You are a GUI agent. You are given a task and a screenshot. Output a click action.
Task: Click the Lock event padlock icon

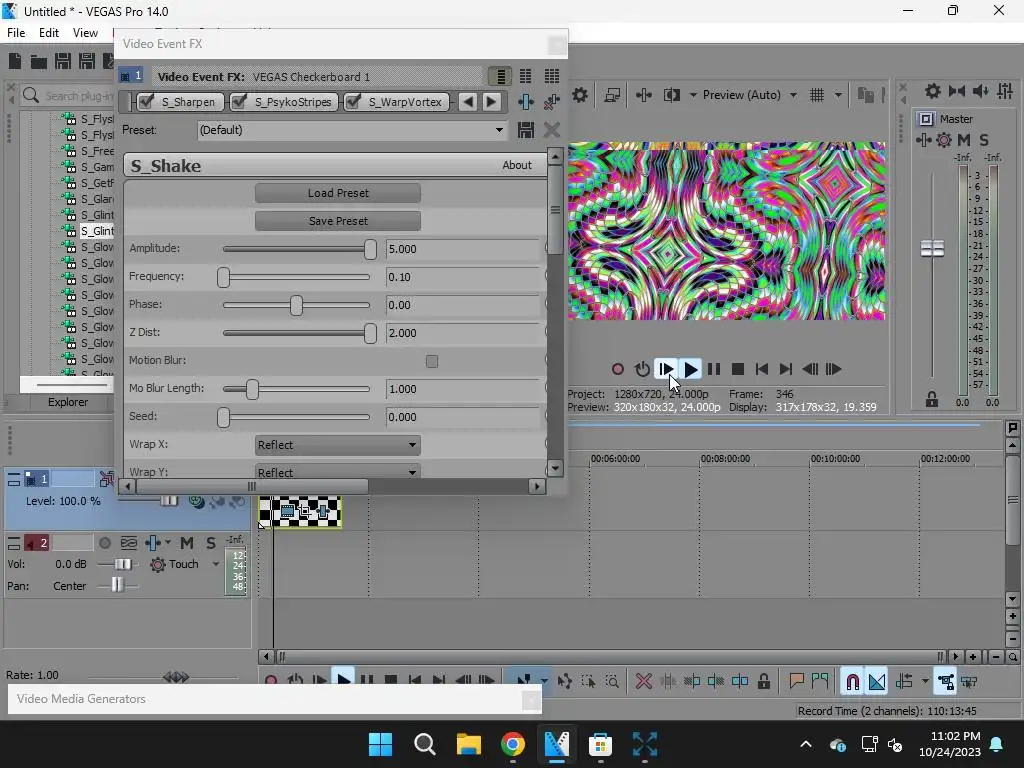coord(763,682)
